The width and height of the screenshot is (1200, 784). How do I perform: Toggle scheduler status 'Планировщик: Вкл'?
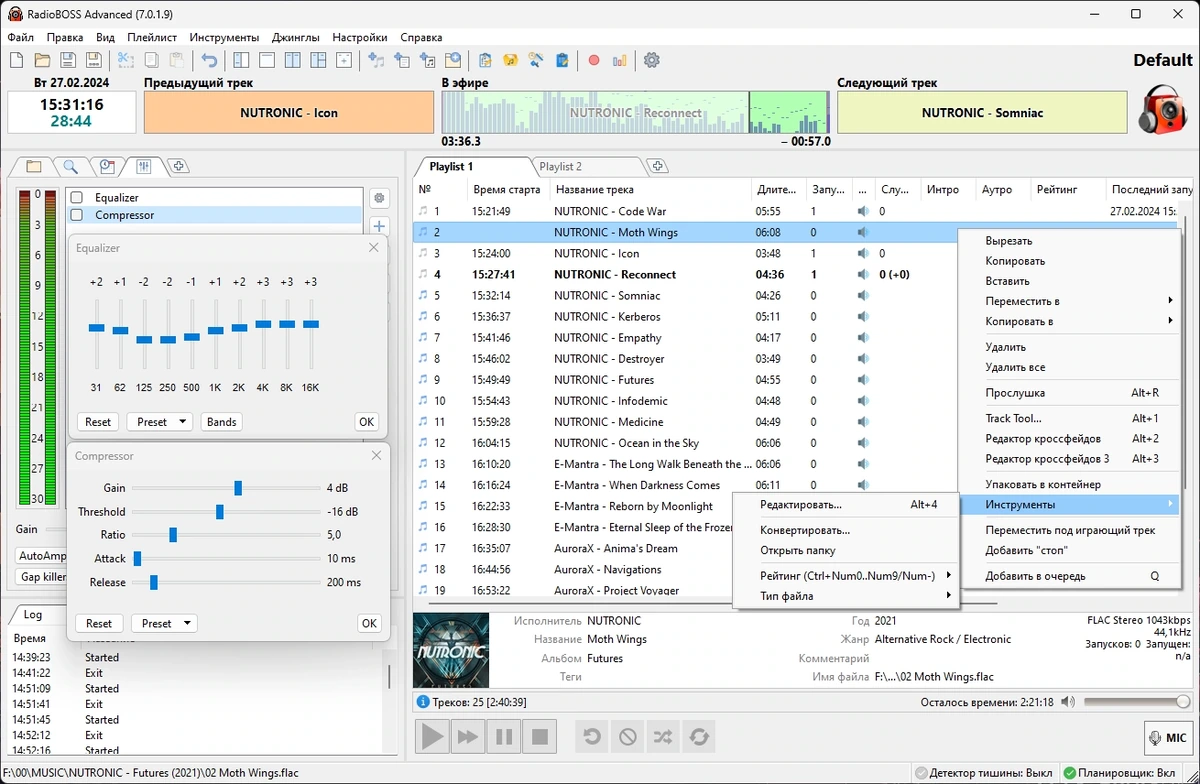pos(1119,774)
